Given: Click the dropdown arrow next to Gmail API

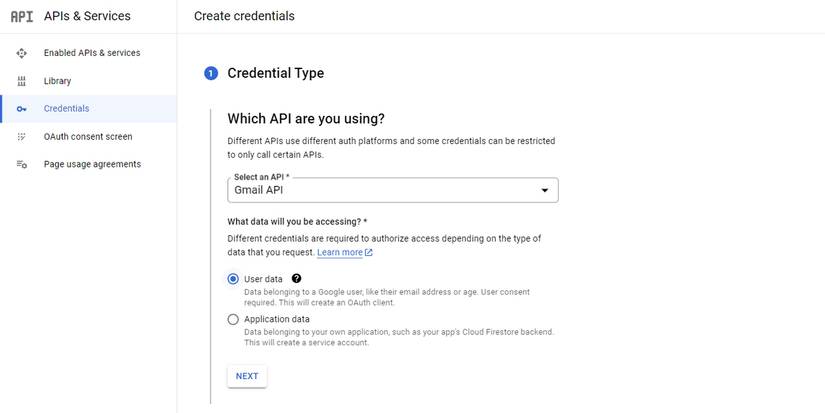Looking at the screenshot, I should click(x=545, y=190).
